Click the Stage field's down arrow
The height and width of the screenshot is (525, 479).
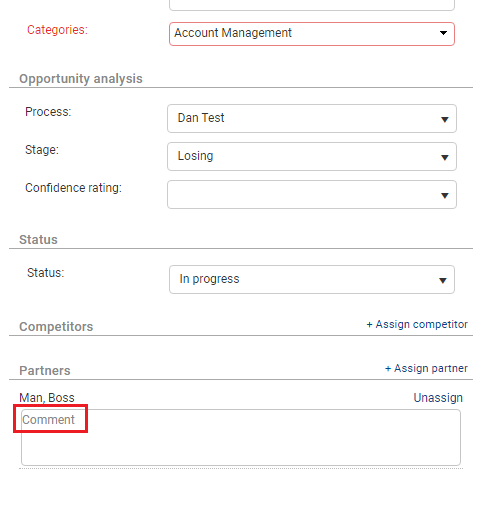(x=445, y=157)
